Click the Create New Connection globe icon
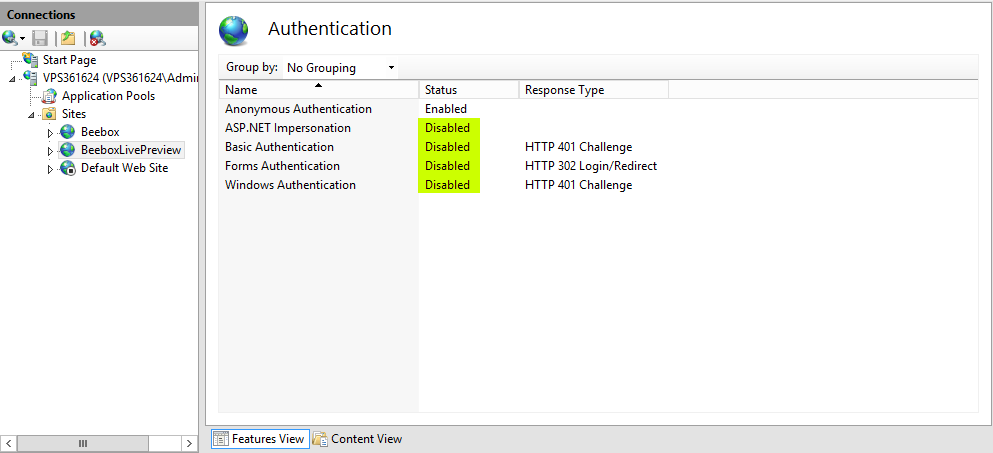 10,38
